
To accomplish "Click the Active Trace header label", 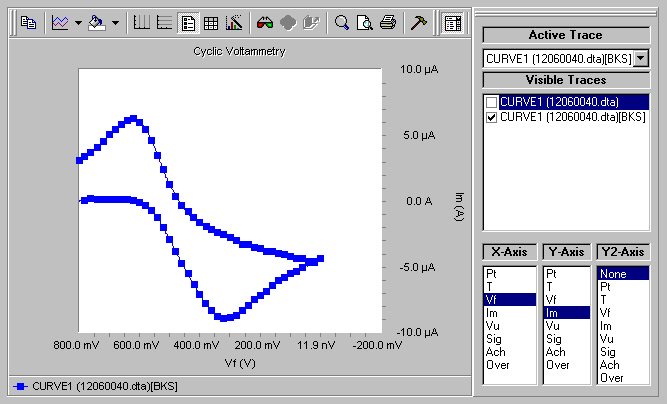I will pos(566,35).
